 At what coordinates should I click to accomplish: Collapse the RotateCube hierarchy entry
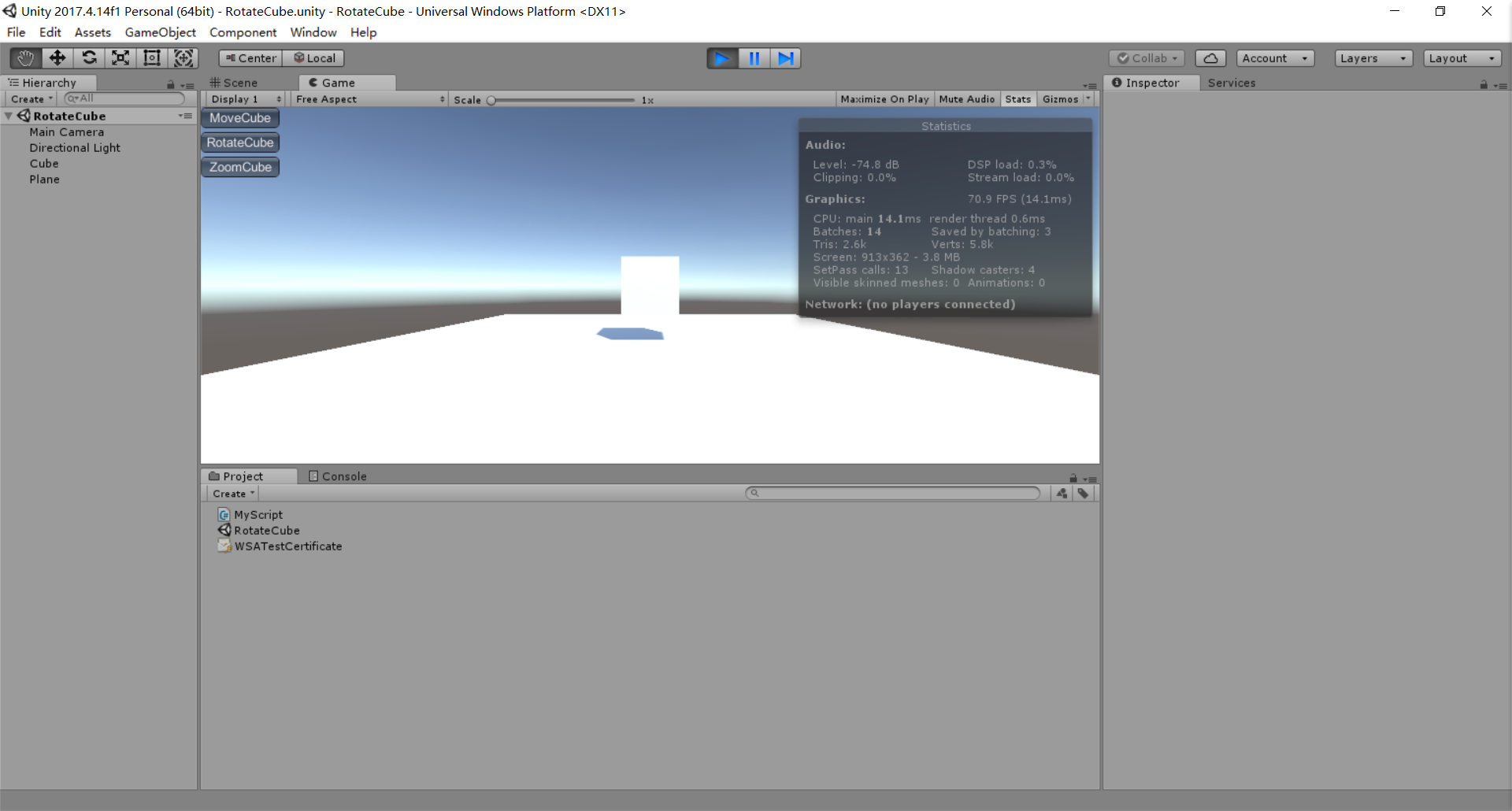(8, 116)
